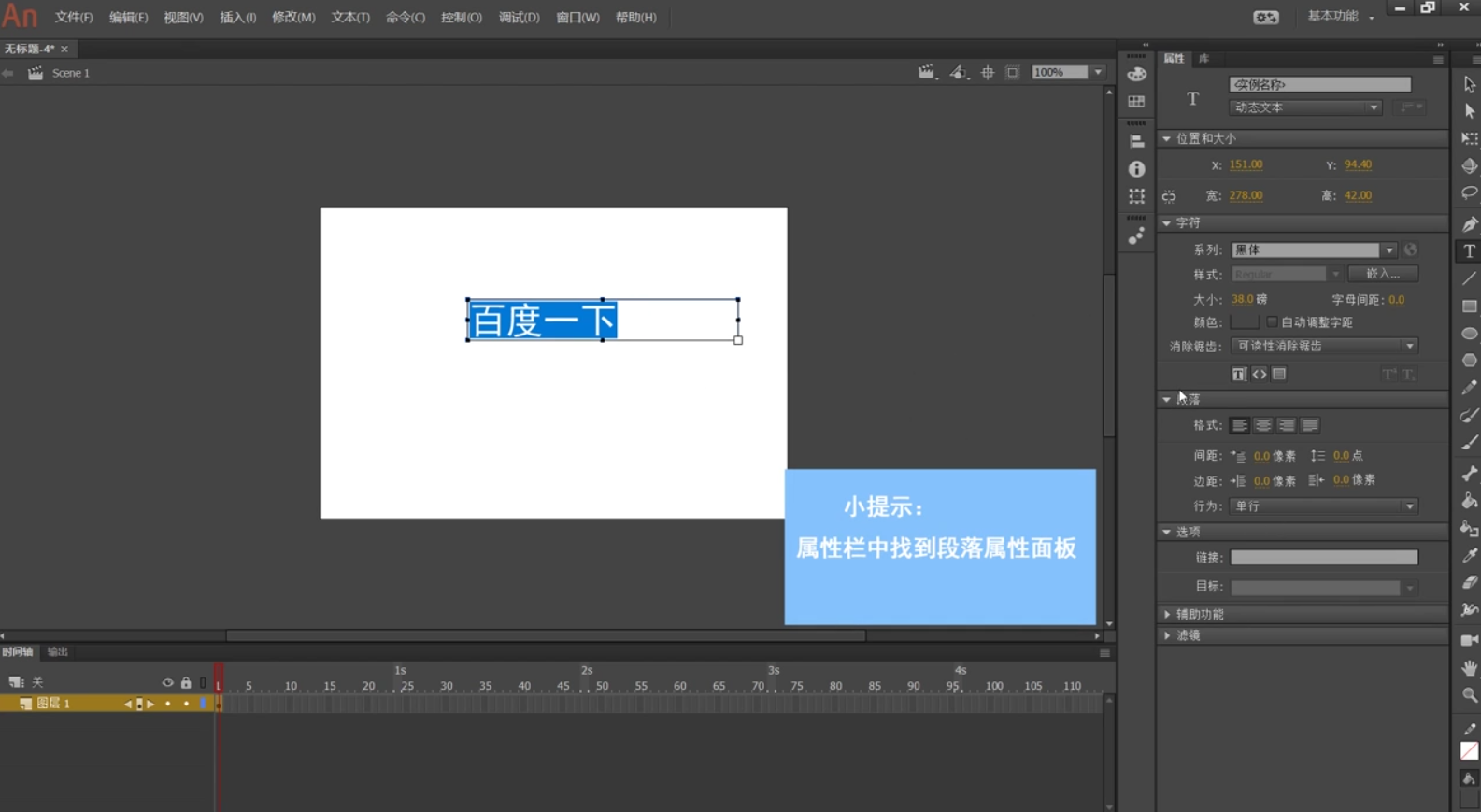Select the Eyedropper tool

1469,555
